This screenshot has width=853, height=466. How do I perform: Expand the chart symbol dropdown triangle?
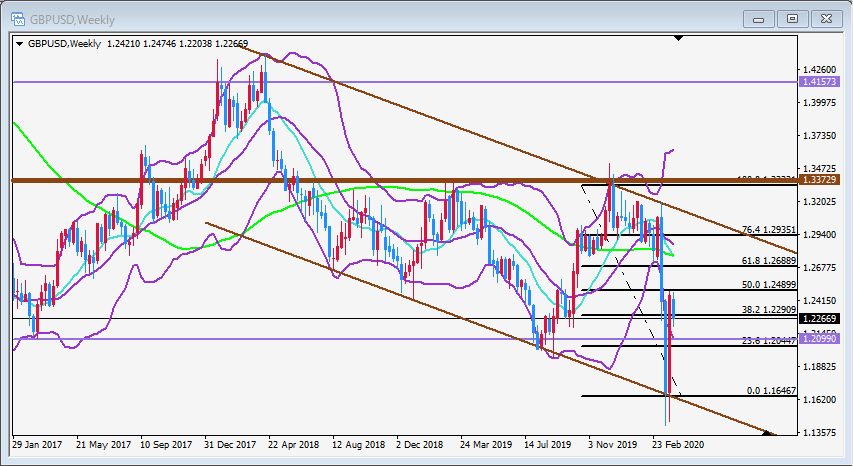[20, 44]
